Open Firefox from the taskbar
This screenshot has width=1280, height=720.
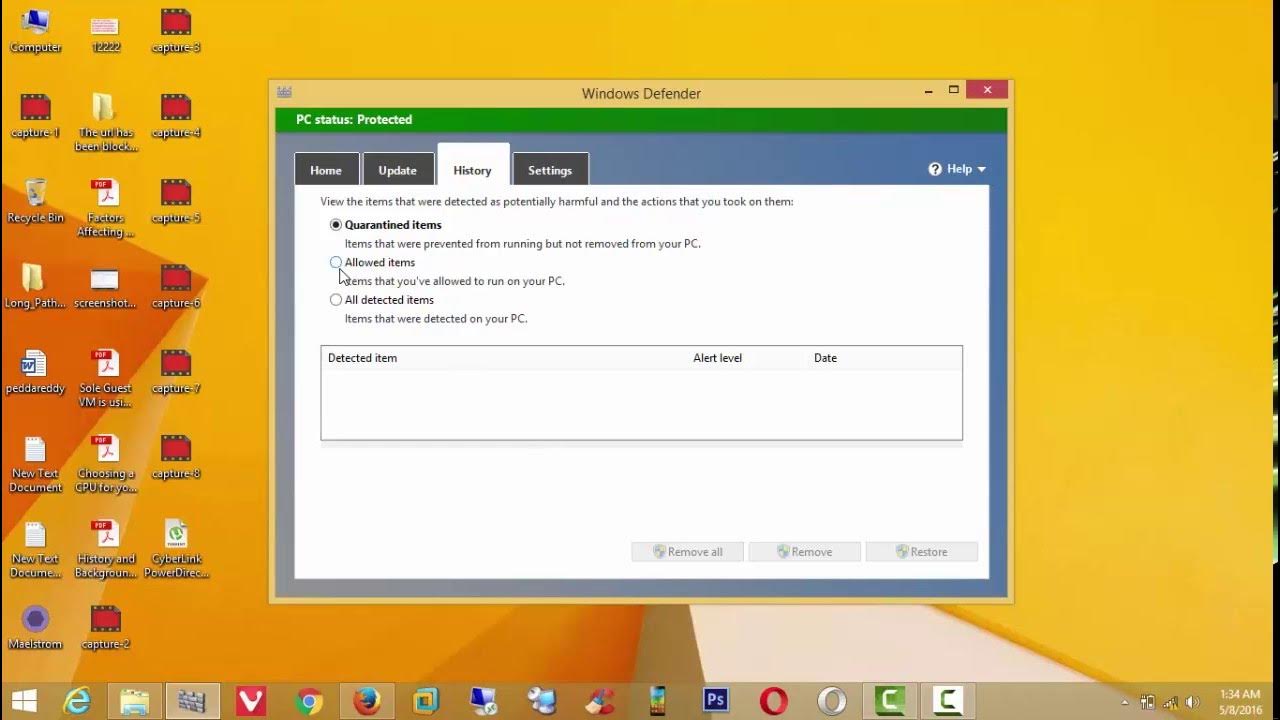click(367, 700)
